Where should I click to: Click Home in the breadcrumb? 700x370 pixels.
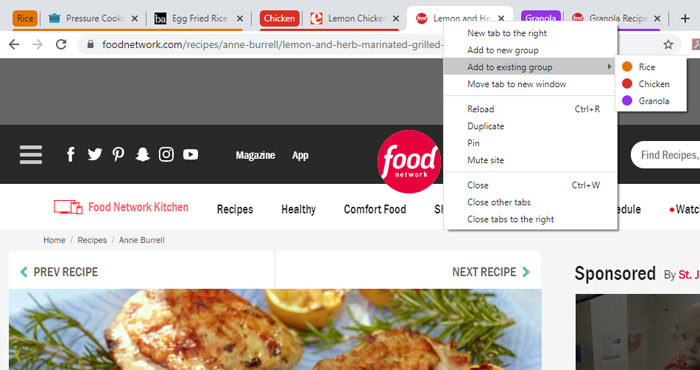coord(54,240)
